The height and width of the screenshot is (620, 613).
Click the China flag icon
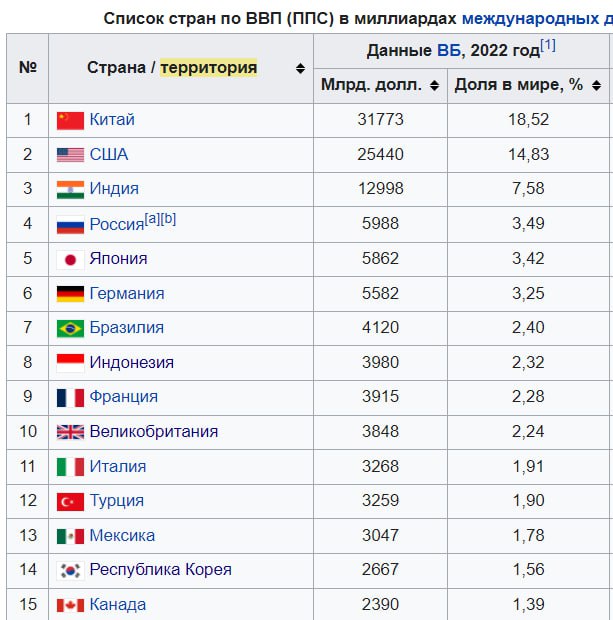coord(70,121)
